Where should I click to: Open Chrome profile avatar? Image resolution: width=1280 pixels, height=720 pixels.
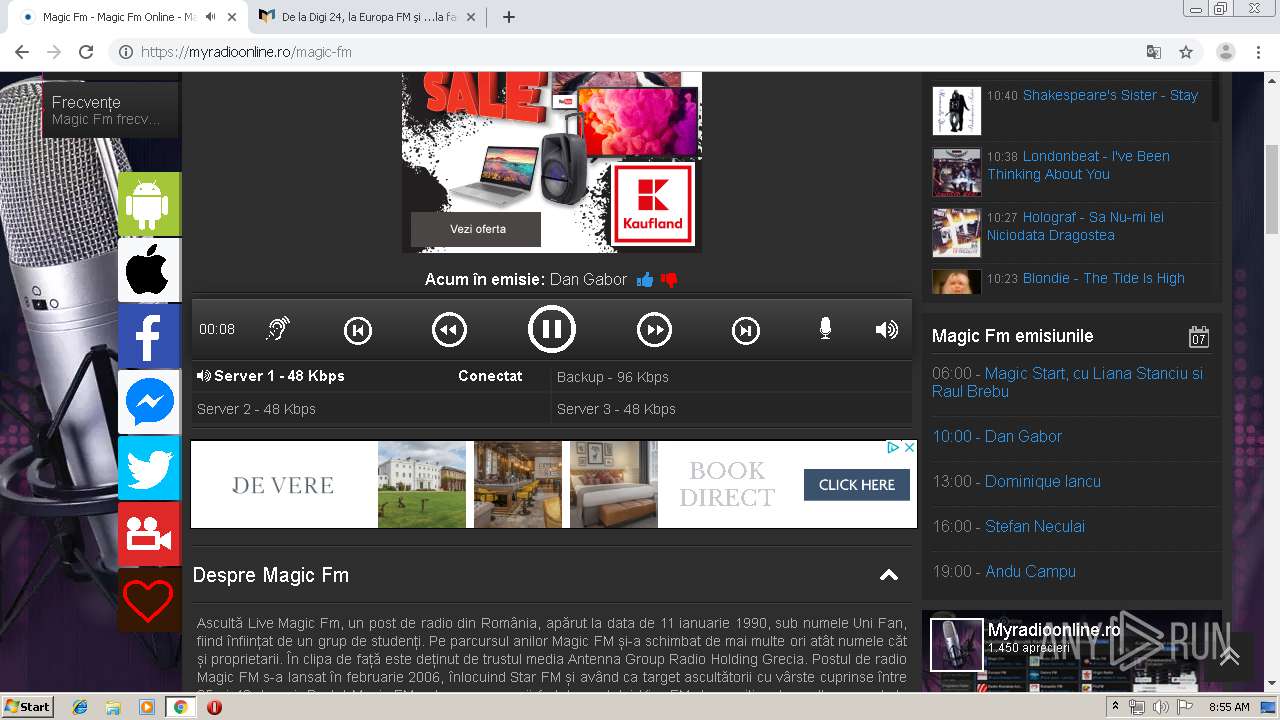tap(1226, 52)
